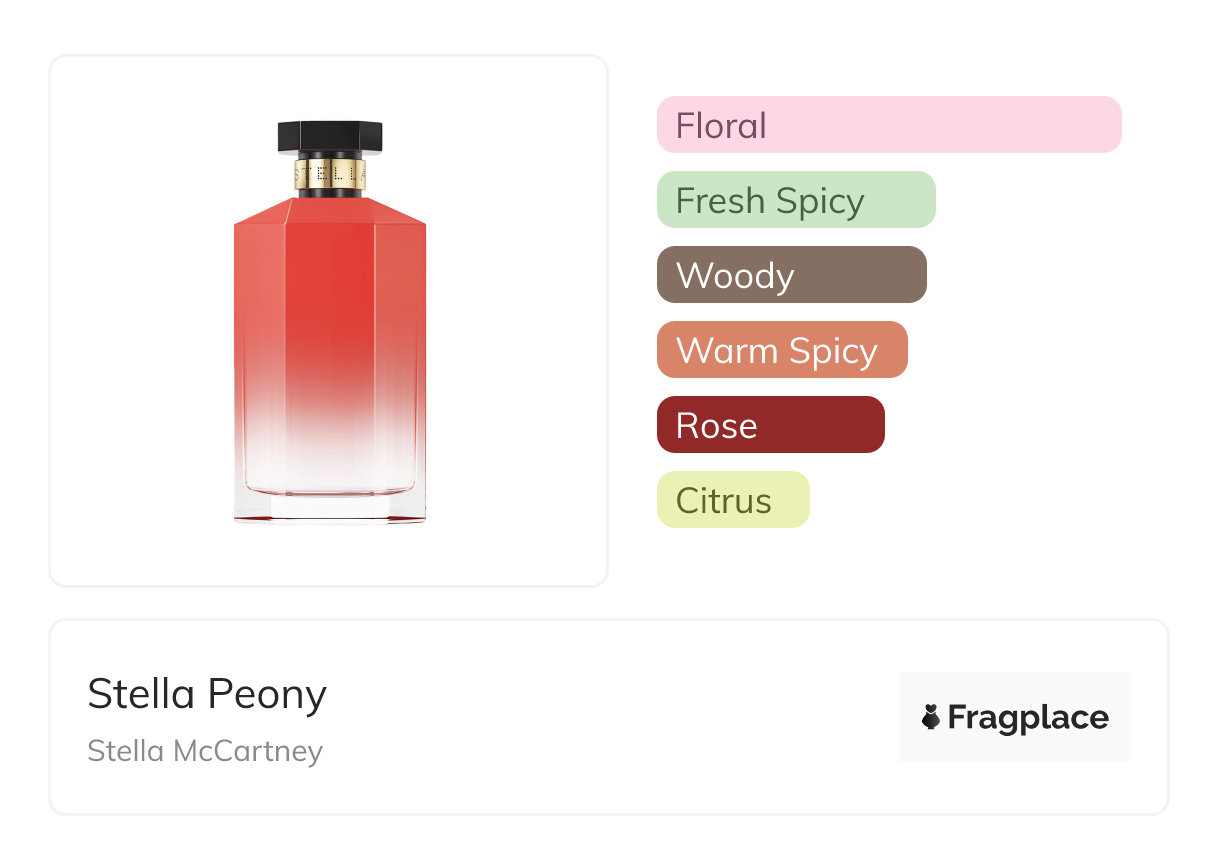Choose the Warm Spicy accord bar
The height and width of the screenshot is (864, 1218).
coord(782,350)
